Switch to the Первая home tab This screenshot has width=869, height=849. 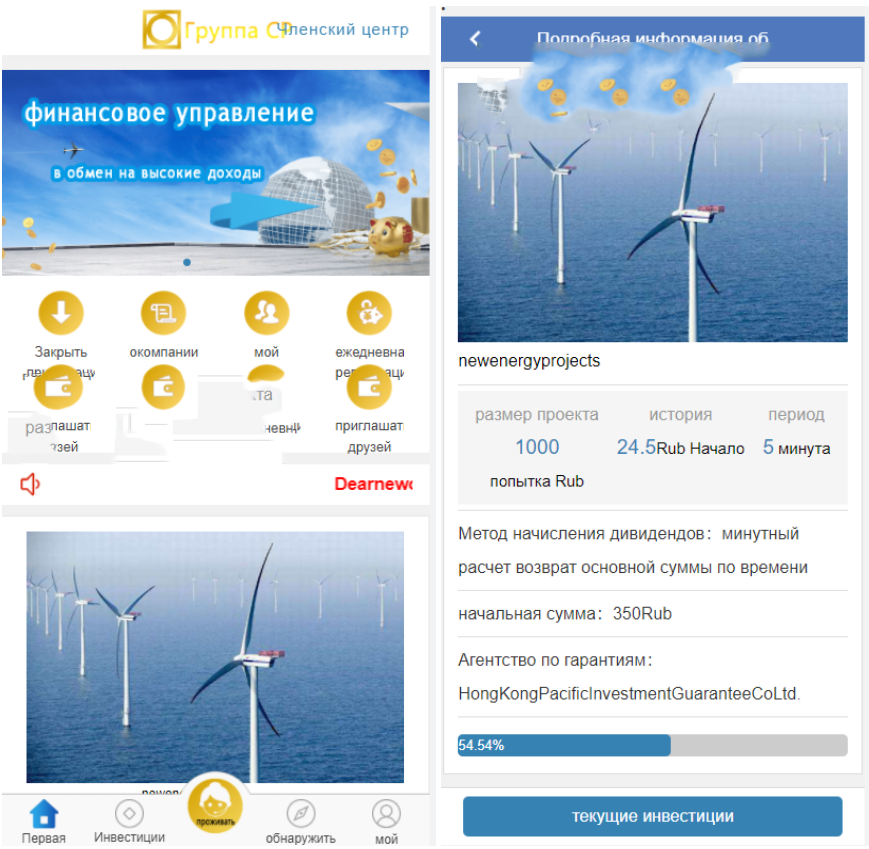click(x=44, y=820)
